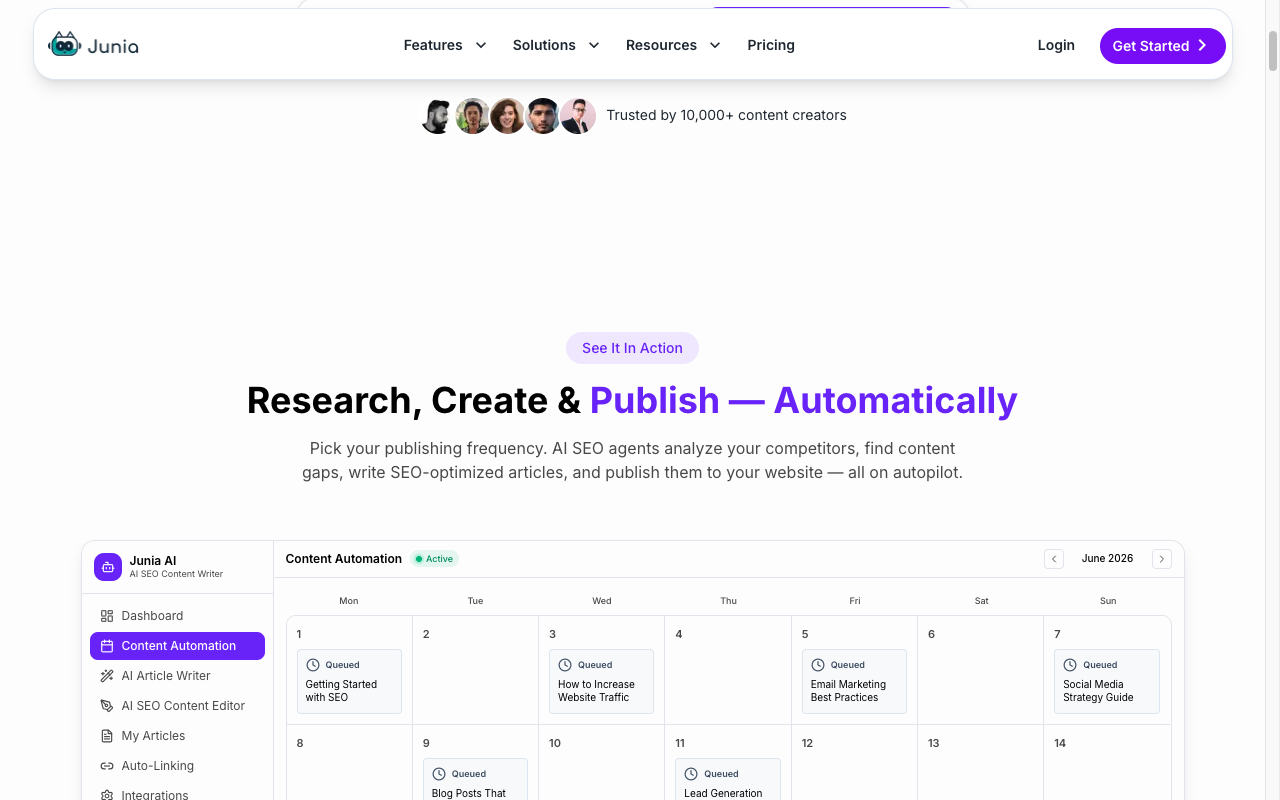1280x800 pixels.
Task: Click clock icon on Getting Started with SEO card
Action: click(313, 665)
